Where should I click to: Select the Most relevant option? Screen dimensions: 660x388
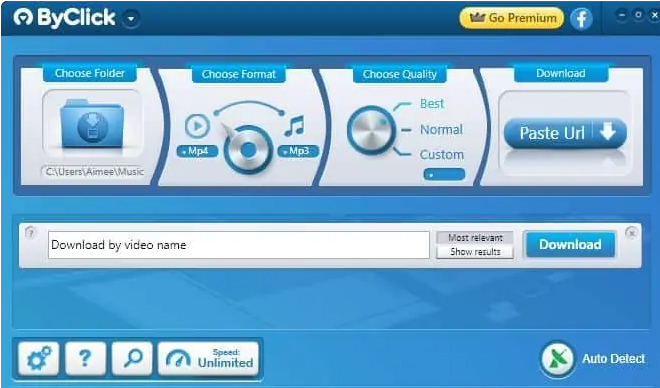tap(475, 237)
